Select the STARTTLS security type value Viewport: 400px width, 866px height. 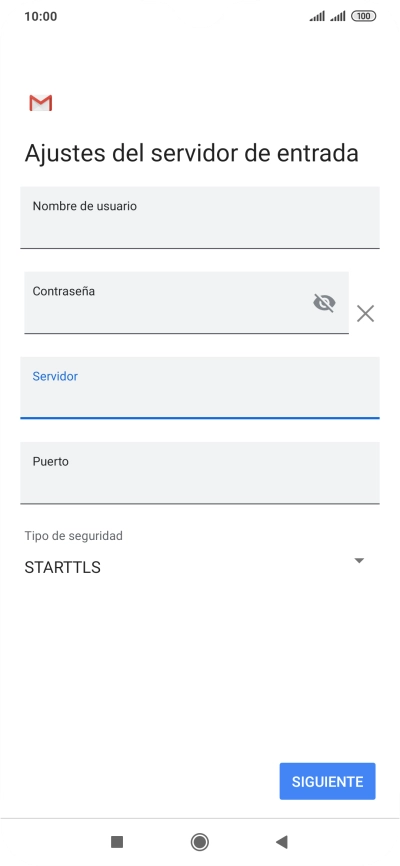pos(62,568)
